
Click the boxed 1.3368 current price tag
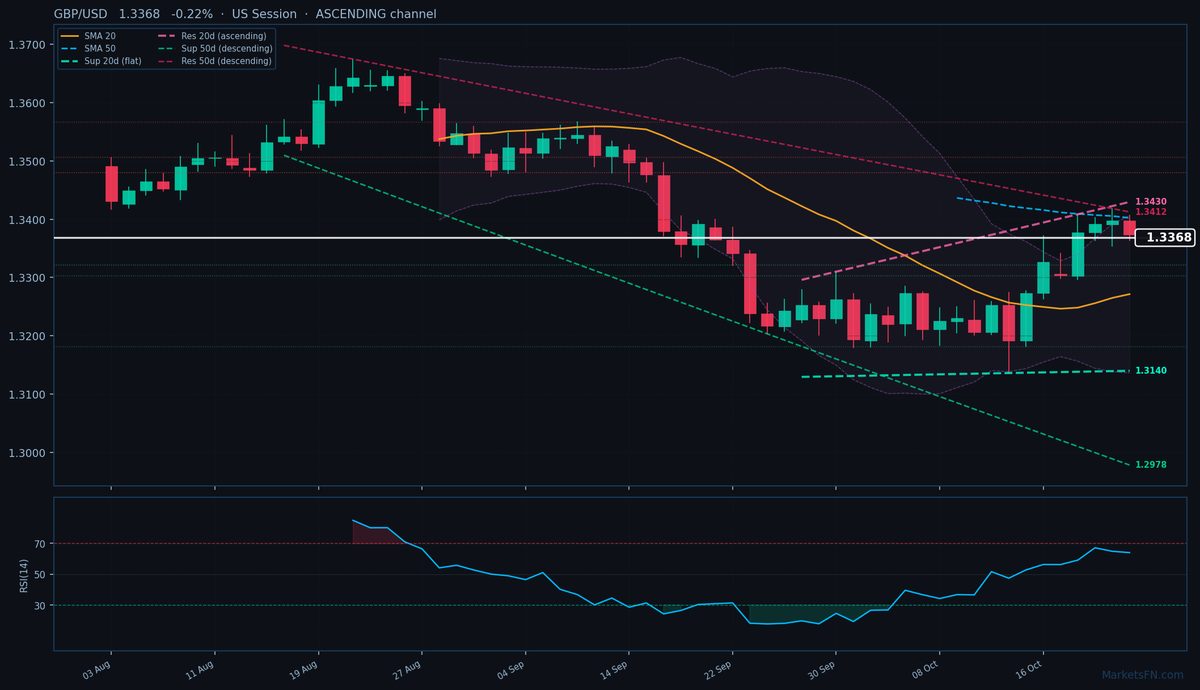tap(1167, 238)
